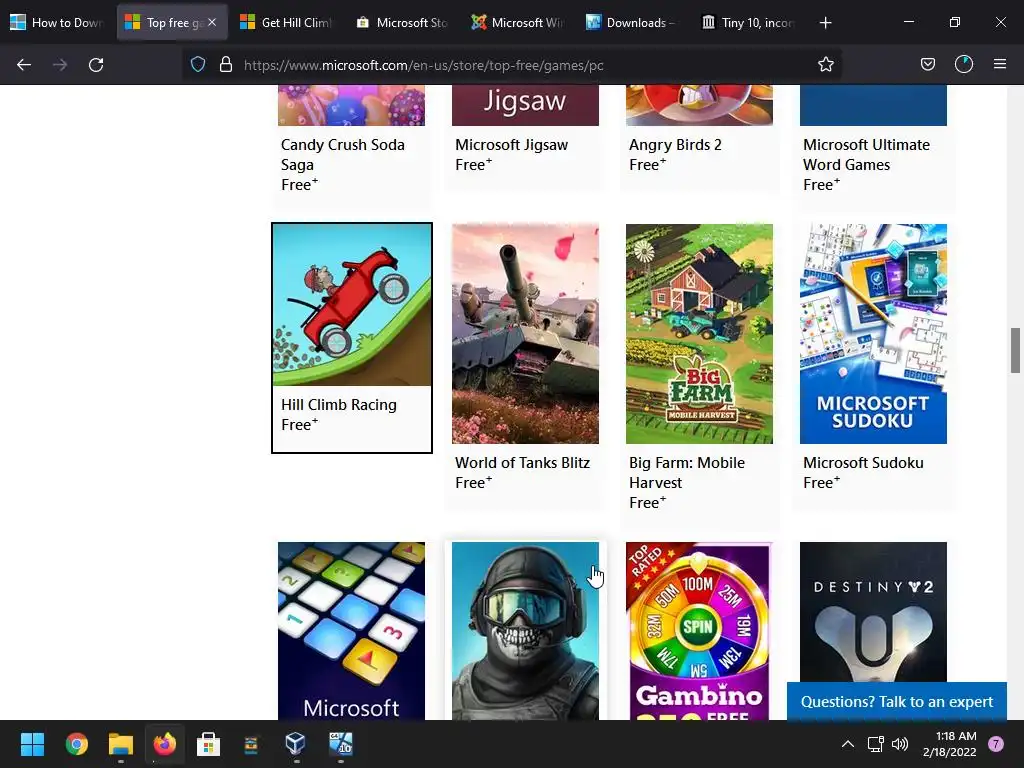Open the Save to Pocket button
The image size is (1024, 768).
point(928,65)
